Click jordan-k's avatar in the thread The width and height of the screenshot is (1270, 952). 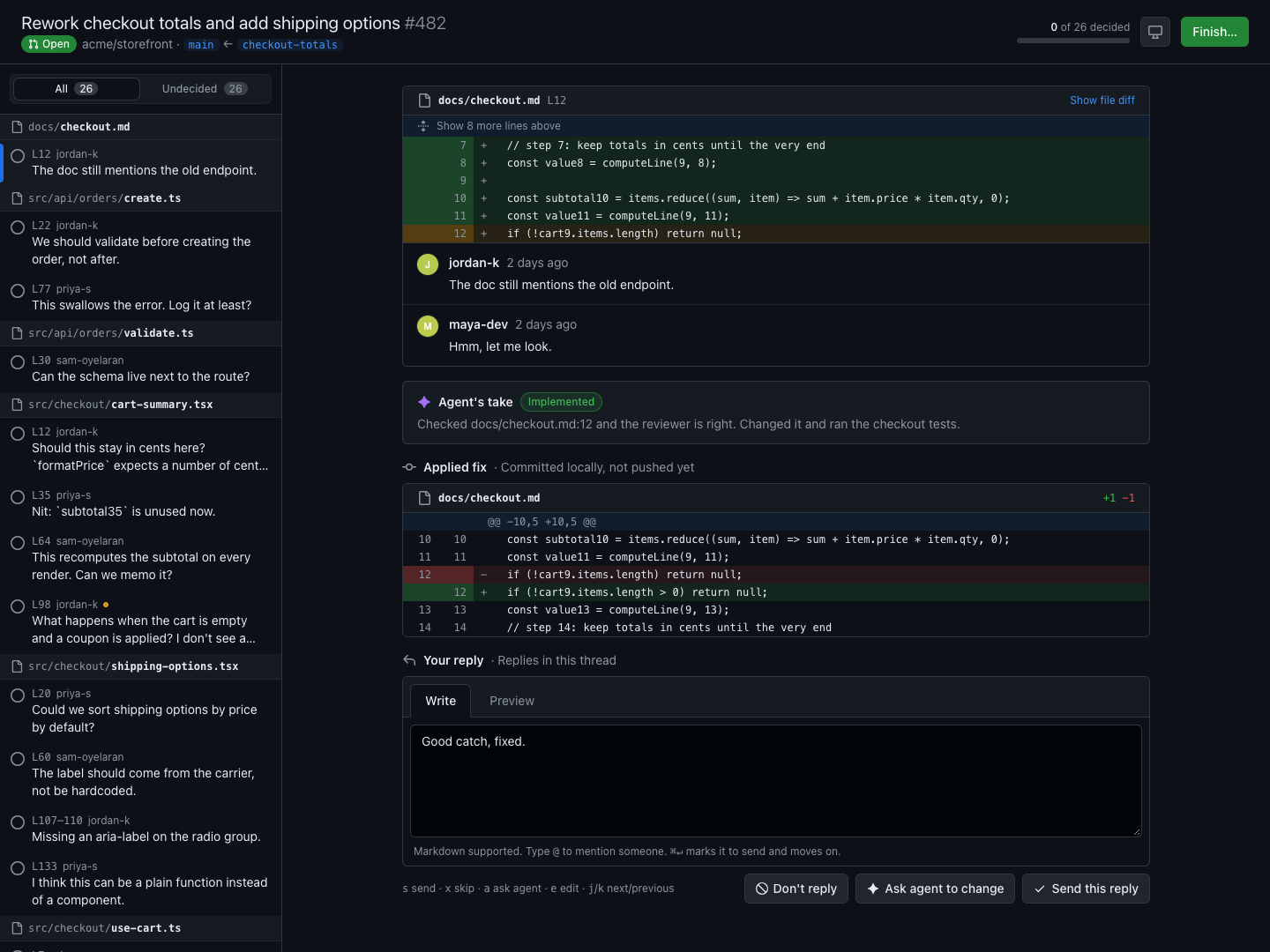point(428,264)
